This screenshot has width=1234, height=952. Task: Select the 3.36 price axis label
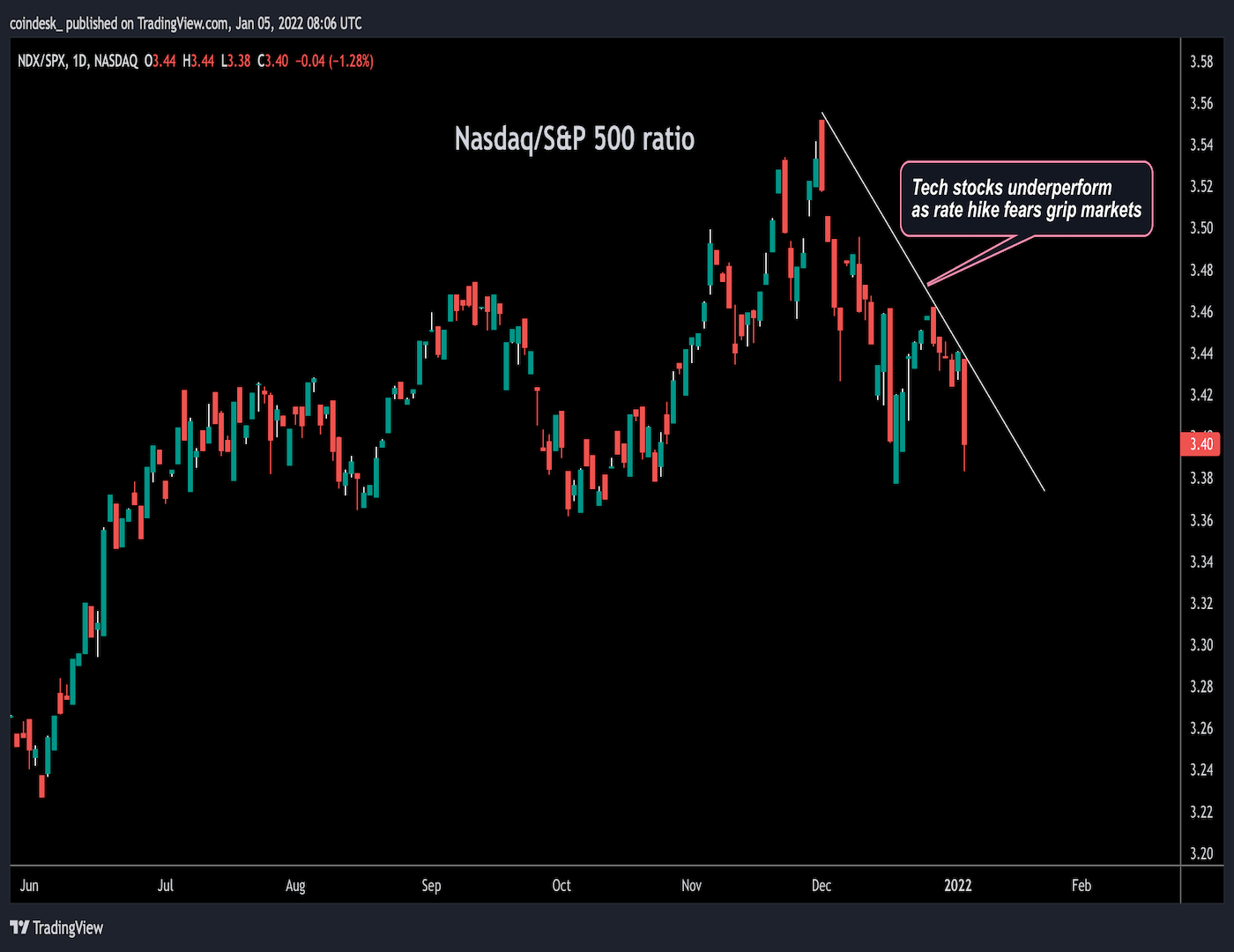[x=1201, y=520]
